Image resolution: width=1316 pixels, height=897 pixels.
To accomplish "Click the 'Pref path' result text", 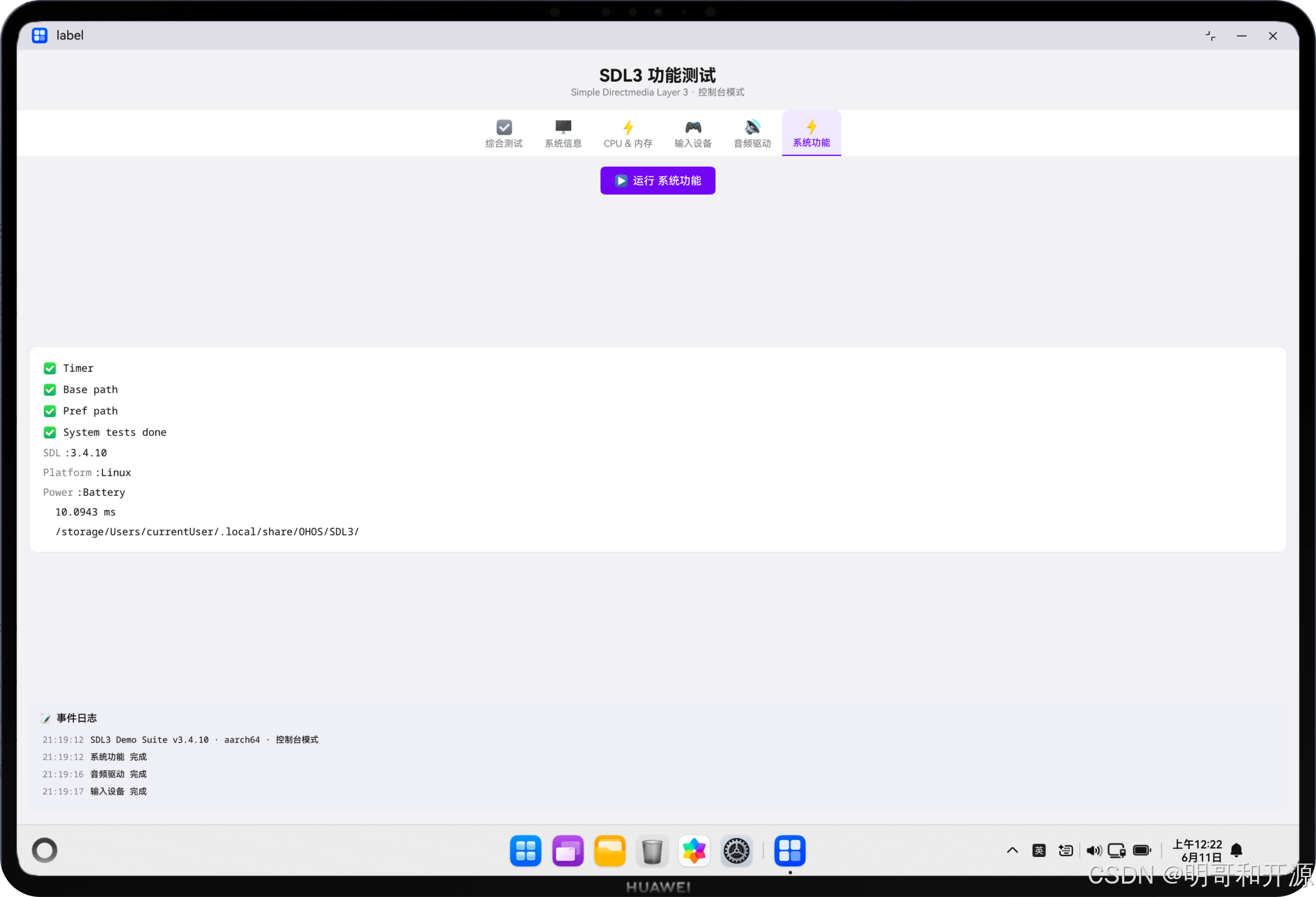I will click(x=91, y=411).
